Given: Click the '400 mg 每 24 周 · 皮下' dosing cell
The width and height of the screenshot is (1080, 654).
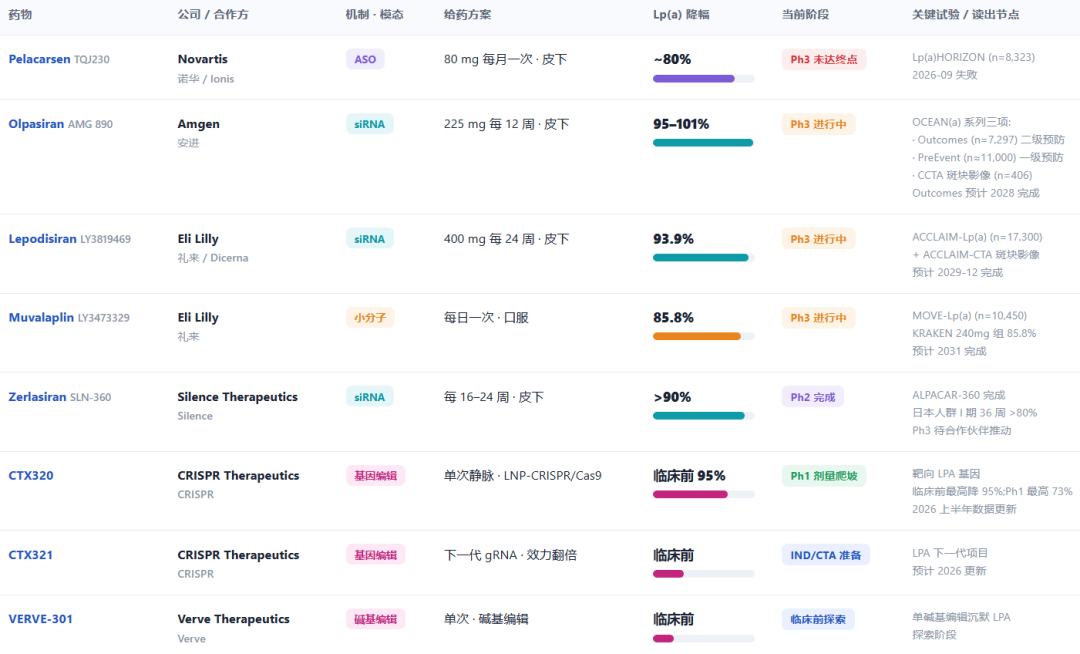Looking at the screenshot, I should tap(506, 239).
